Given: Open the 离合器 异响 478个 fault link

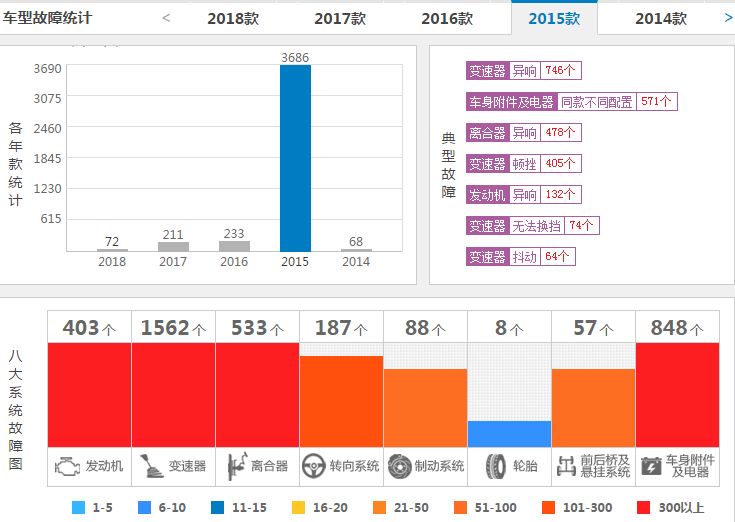Looking at the screenshot, I should coord(524,133).
